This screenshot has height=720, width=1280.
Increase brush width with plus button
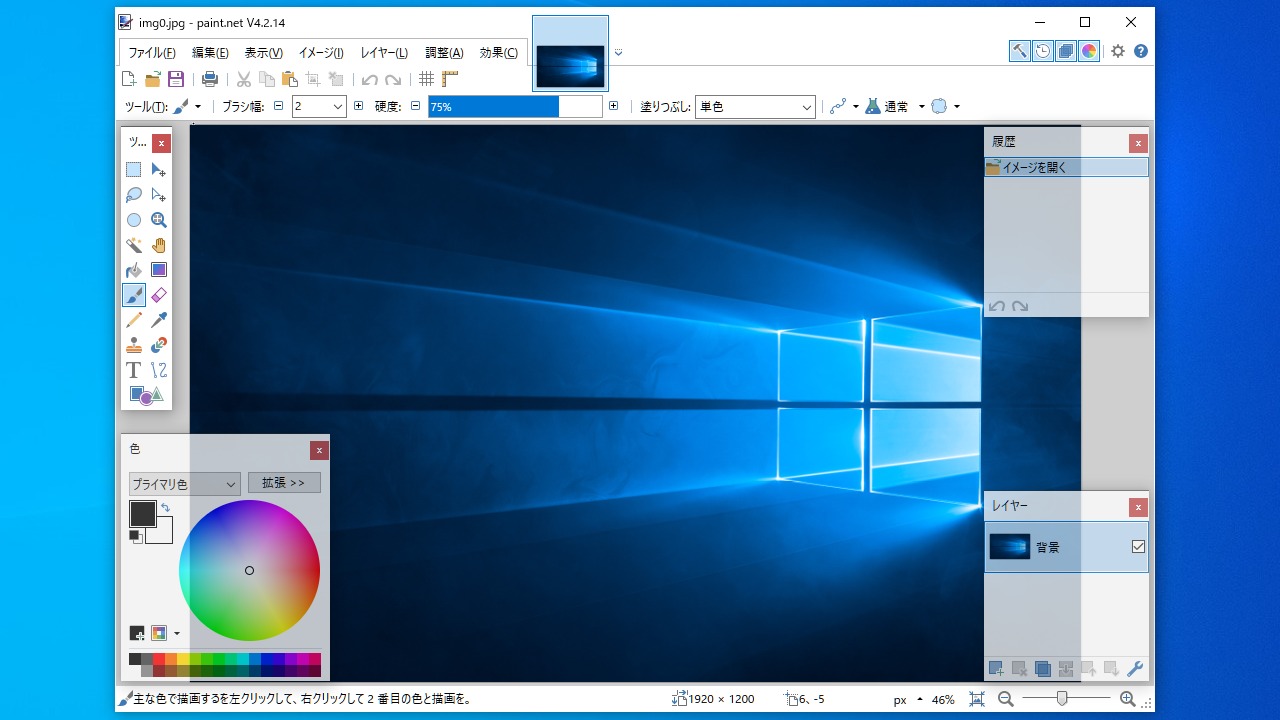tap(358, 106)
